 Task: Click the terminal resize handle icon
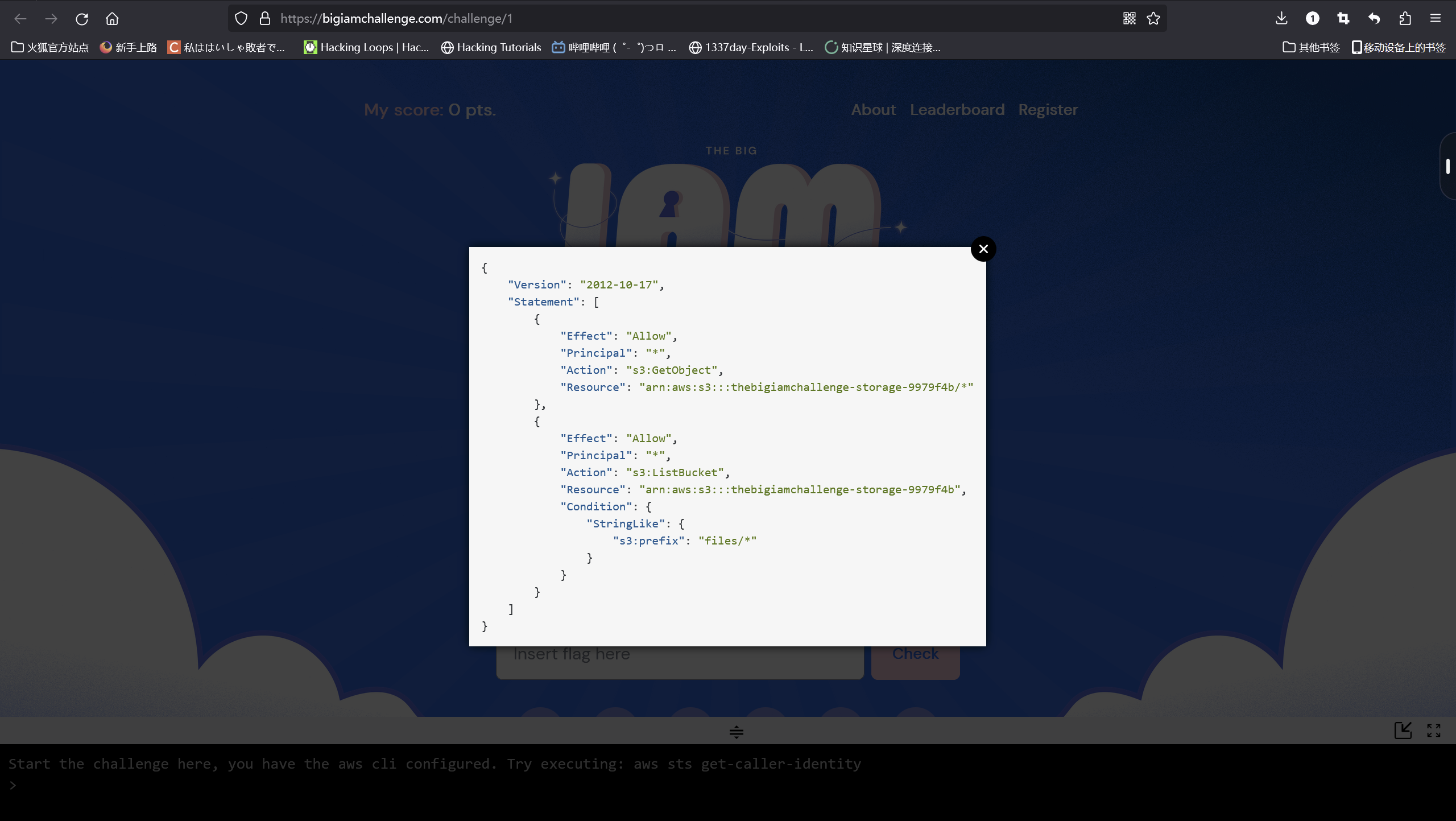point(737,732)
